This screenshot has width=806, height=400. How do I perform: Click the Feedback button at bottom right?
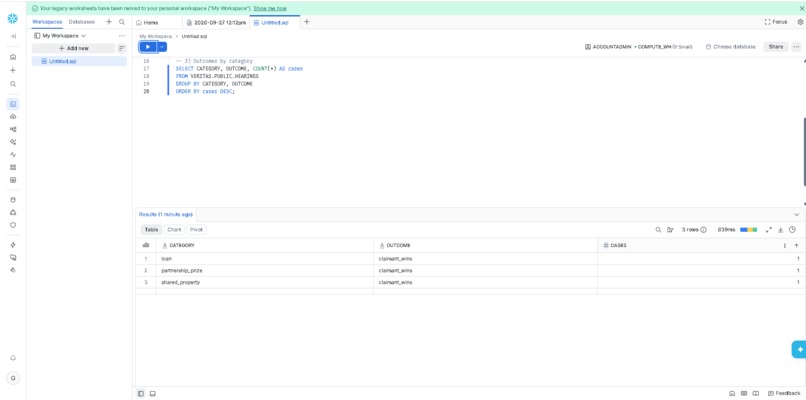pos(784,393)
